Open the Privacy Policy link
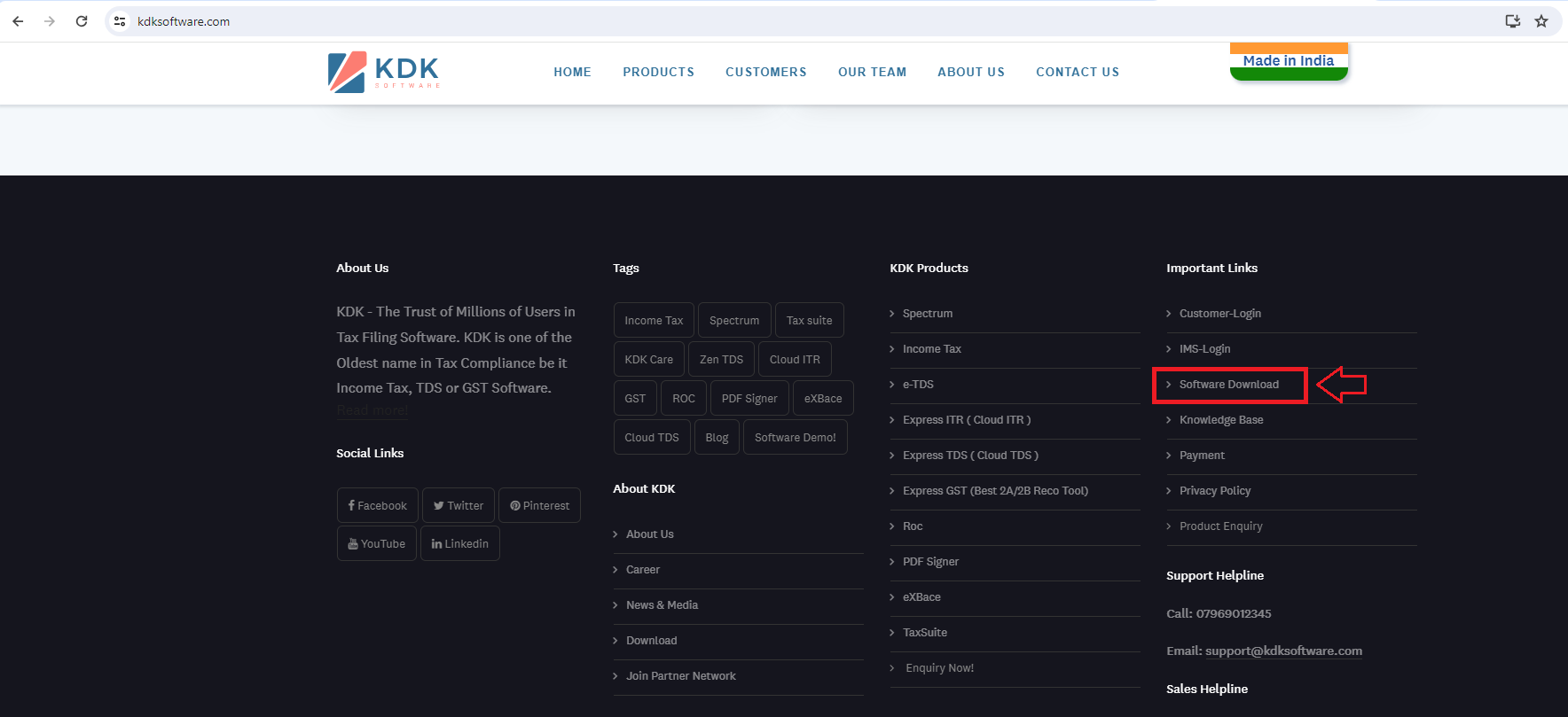Image resolution: width=1568 pixels, height=717 pixels. pyautogui.click(x=1215, y=490)
